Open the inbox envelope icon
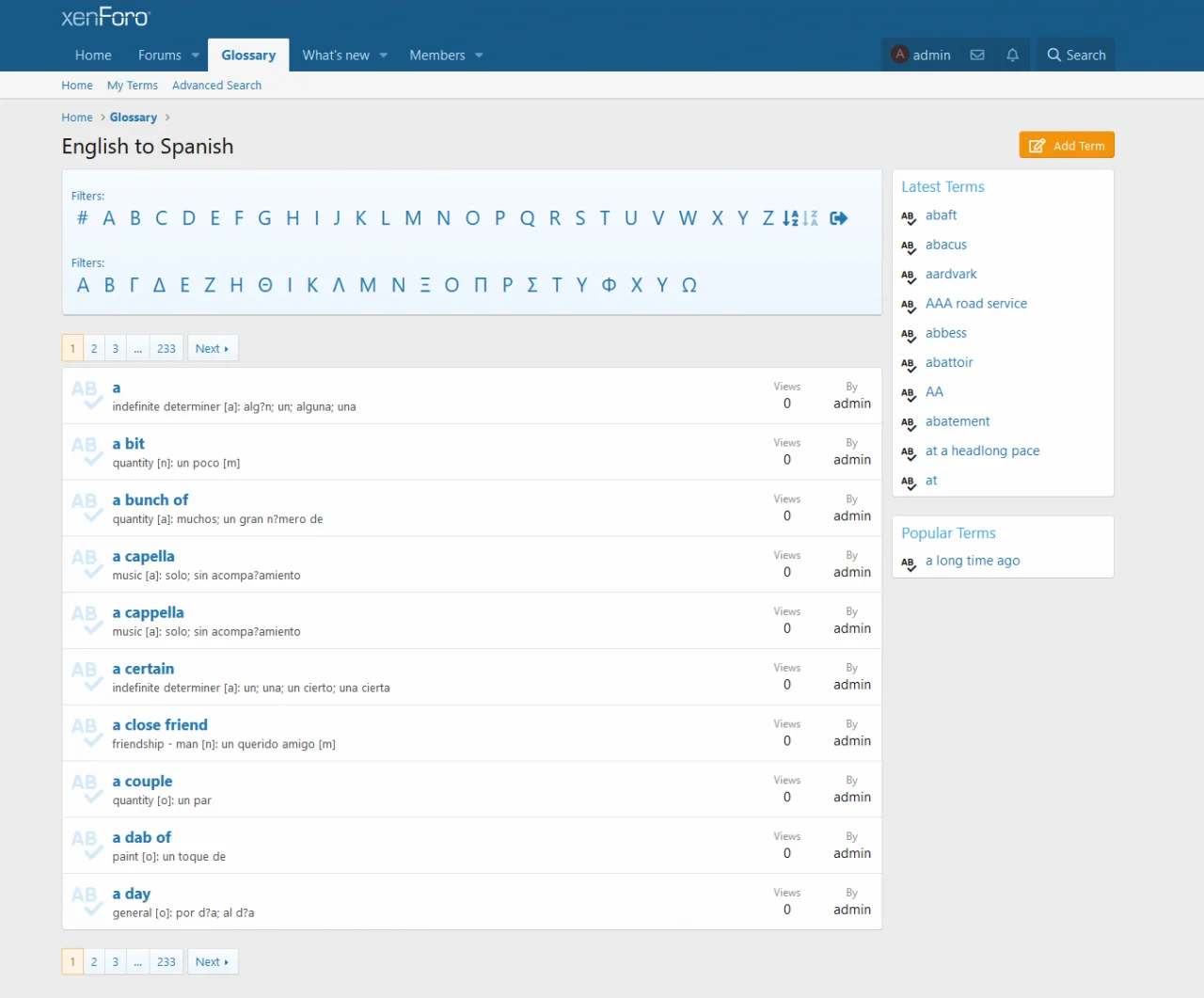The height and width of the screenshot is (998, 1204). (977, 55)
